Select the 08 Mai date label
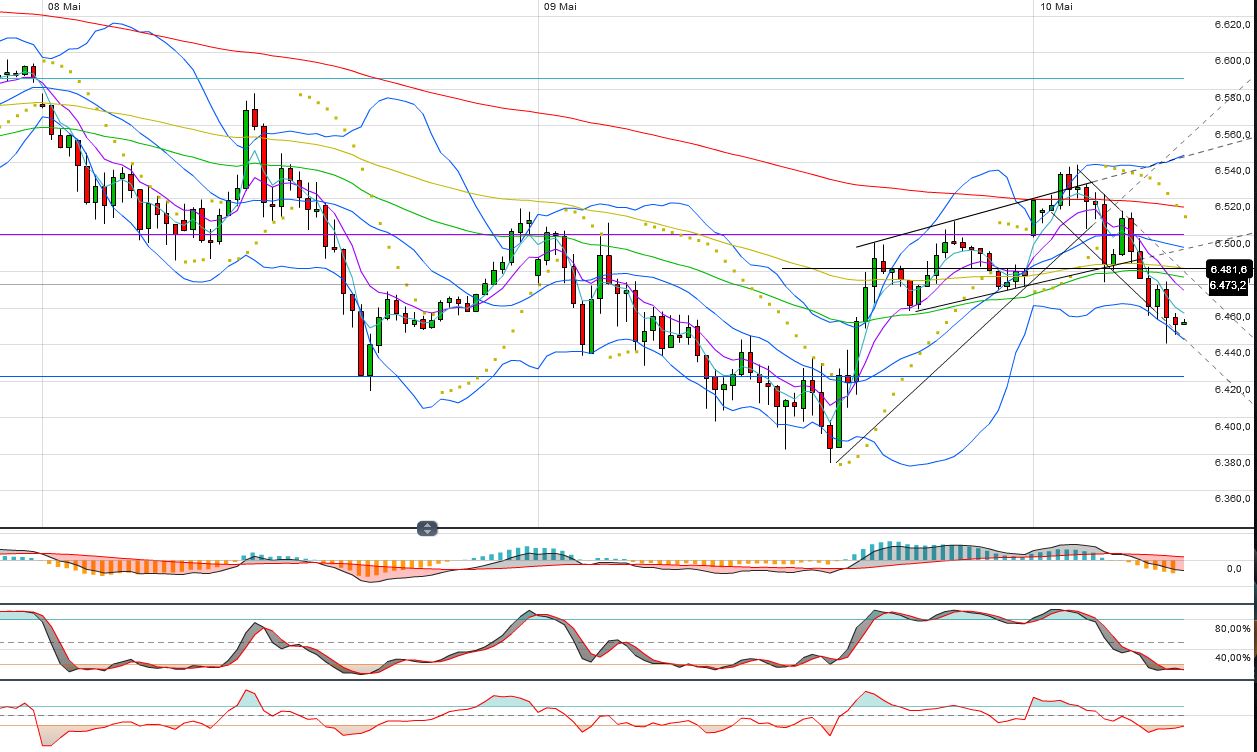Screen dimensions: 1257x752 coord(64,7)
